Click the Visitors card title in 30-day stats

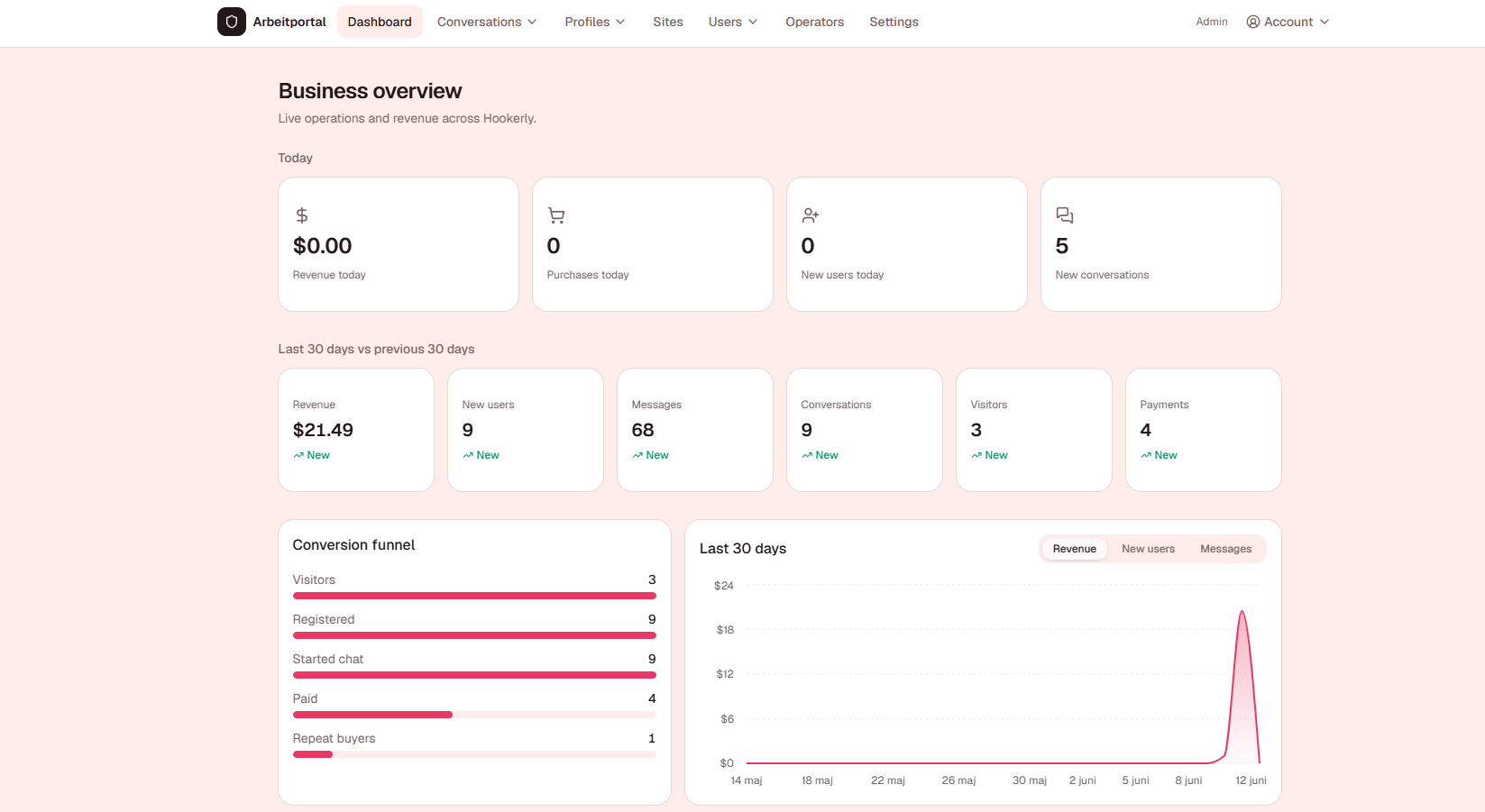pos(989,405)
